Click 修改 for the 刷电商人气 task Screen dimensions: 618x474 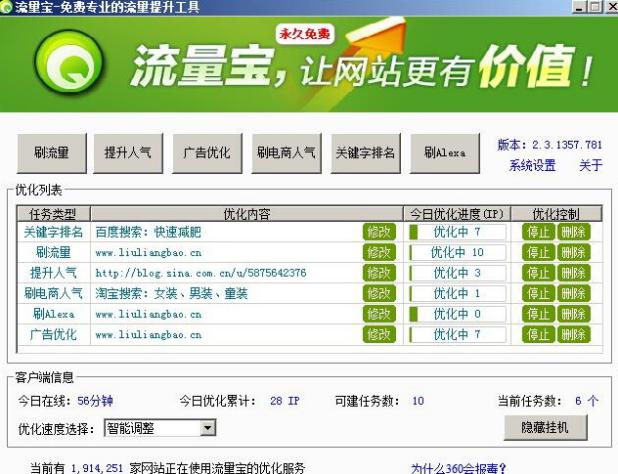379,294
